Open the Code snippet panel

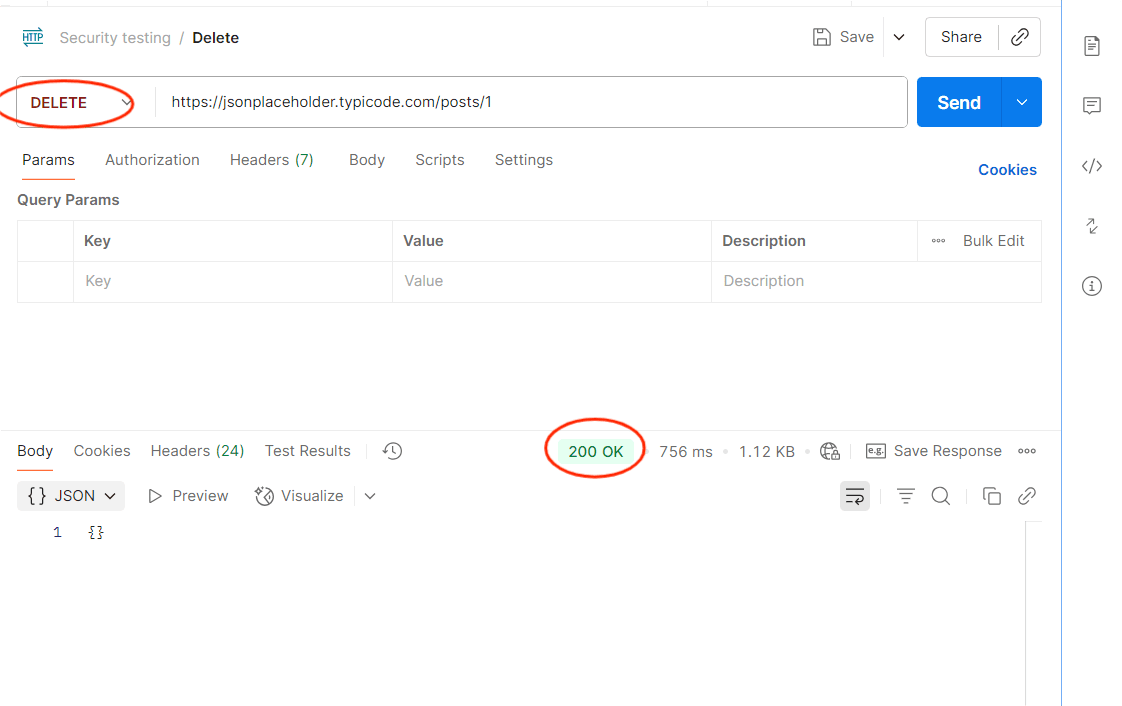coord(1091,166)
